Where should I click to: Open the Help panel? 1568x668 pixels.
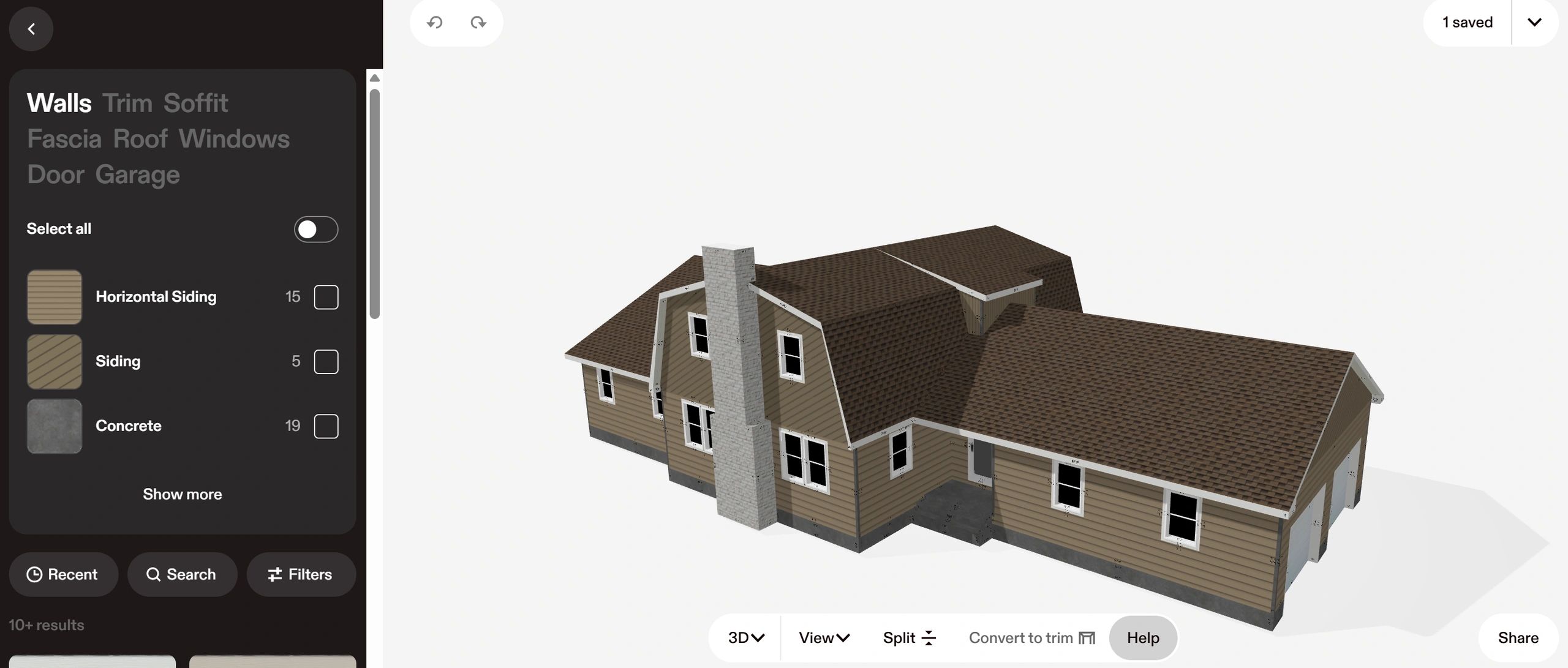[x=1143, y=637]
